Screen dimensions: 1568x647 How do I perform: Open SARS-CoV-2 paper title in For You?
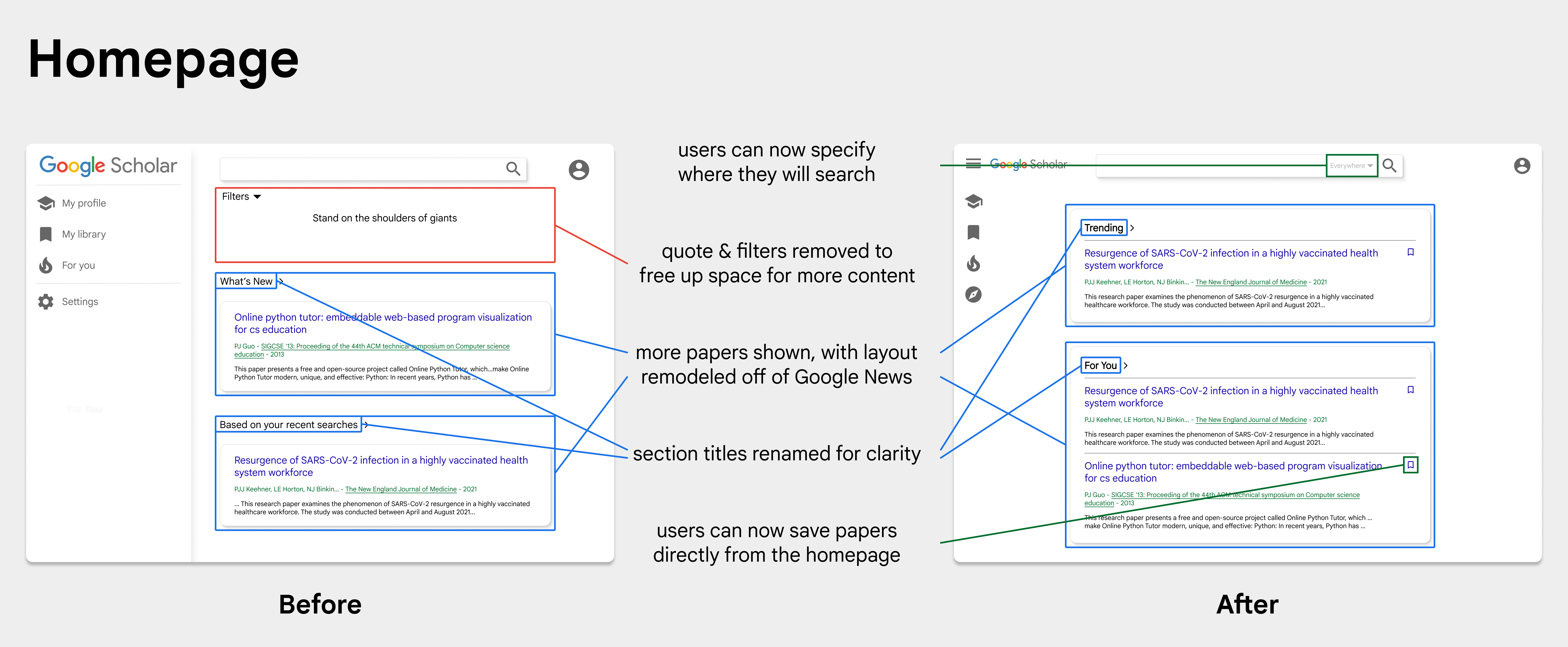[x=1231, y=397]
